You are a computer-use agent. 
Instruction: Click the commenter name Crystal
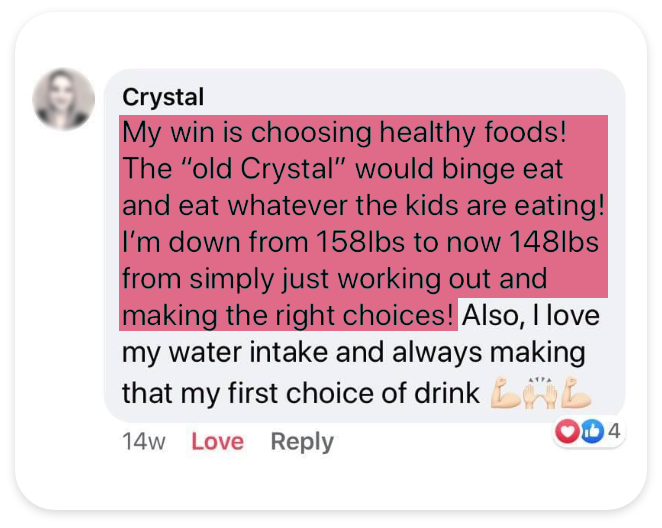pyautogui.click(x=163, y=97)
